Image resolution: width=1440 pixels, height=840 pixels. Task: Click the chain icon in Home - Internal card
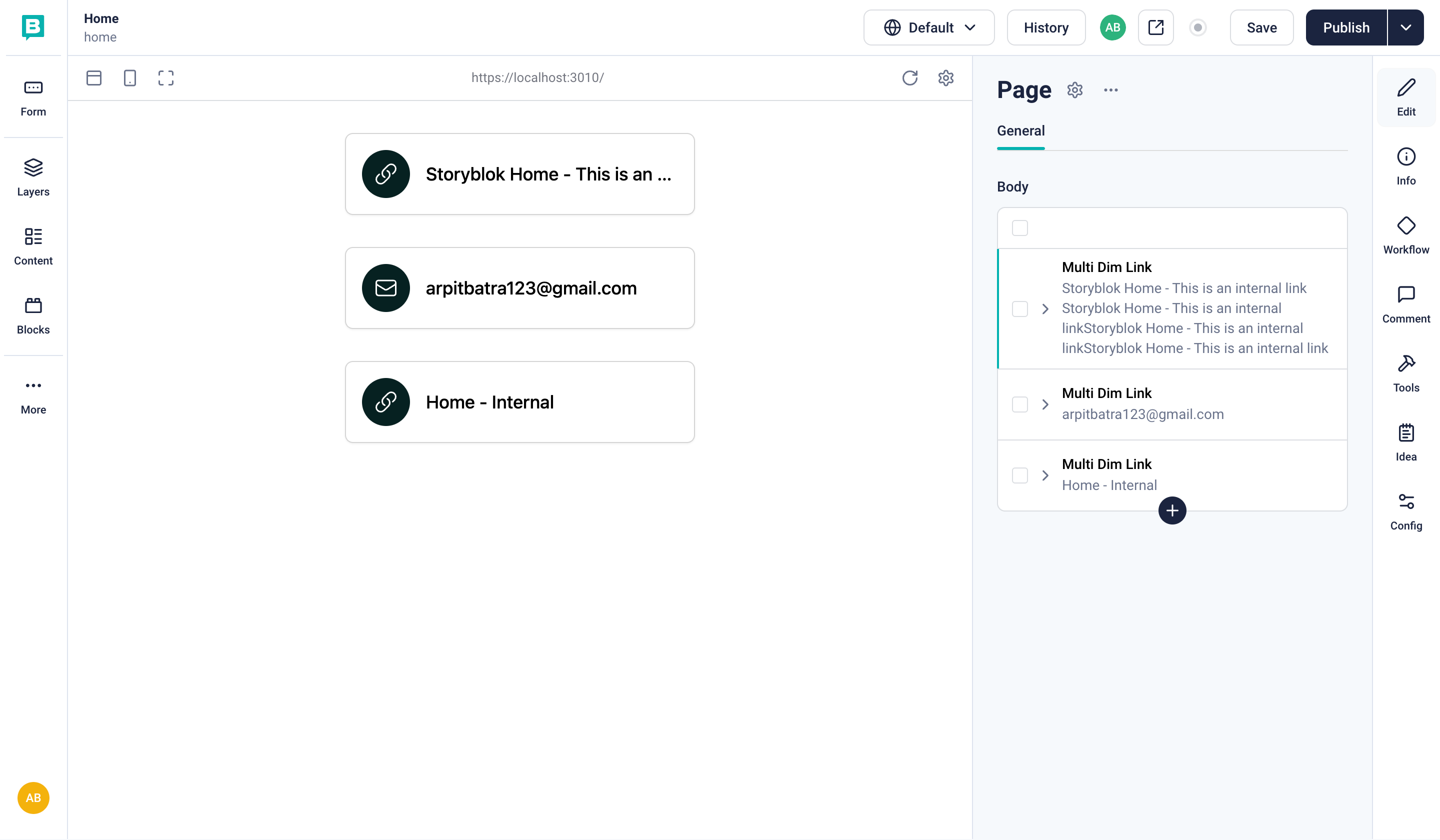click(x=385, y=401)
